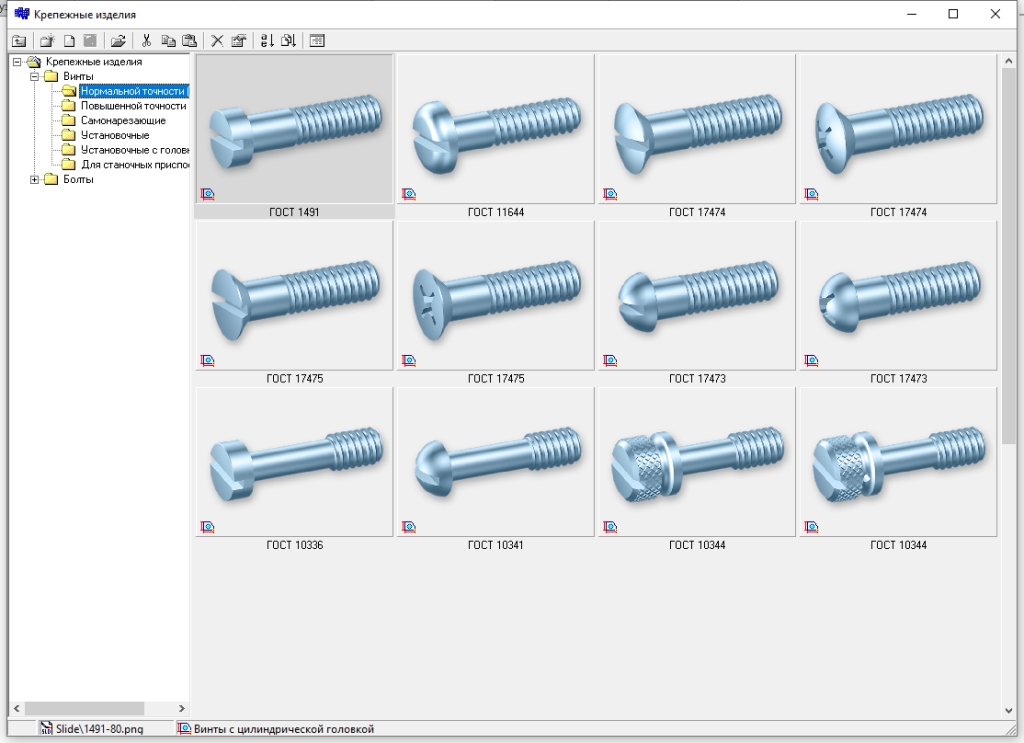Paste using the clipboard toolbar icon
This screenshot has height=743, width=1024.
[x=189, y=41]
